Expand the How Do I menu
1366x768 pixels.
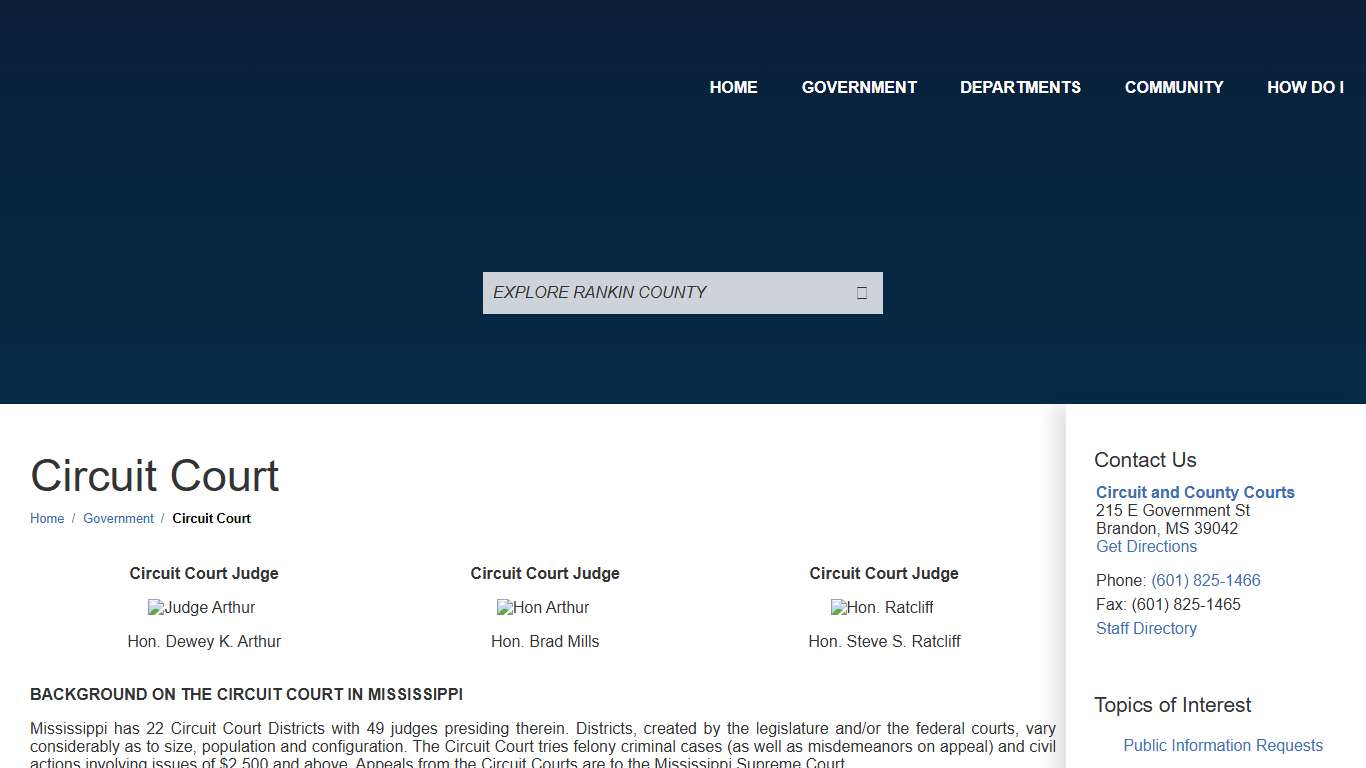point(1305,87)
